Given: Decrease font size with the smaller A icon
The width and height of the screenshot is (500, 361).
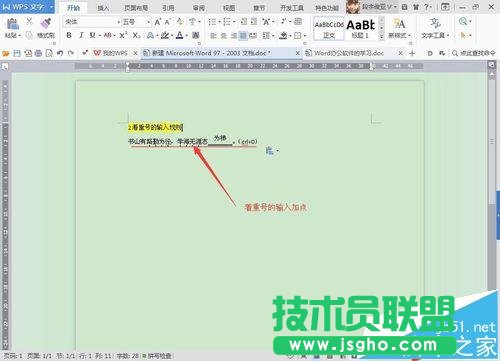Looking at the screenshot, I should tap(168, 22).
